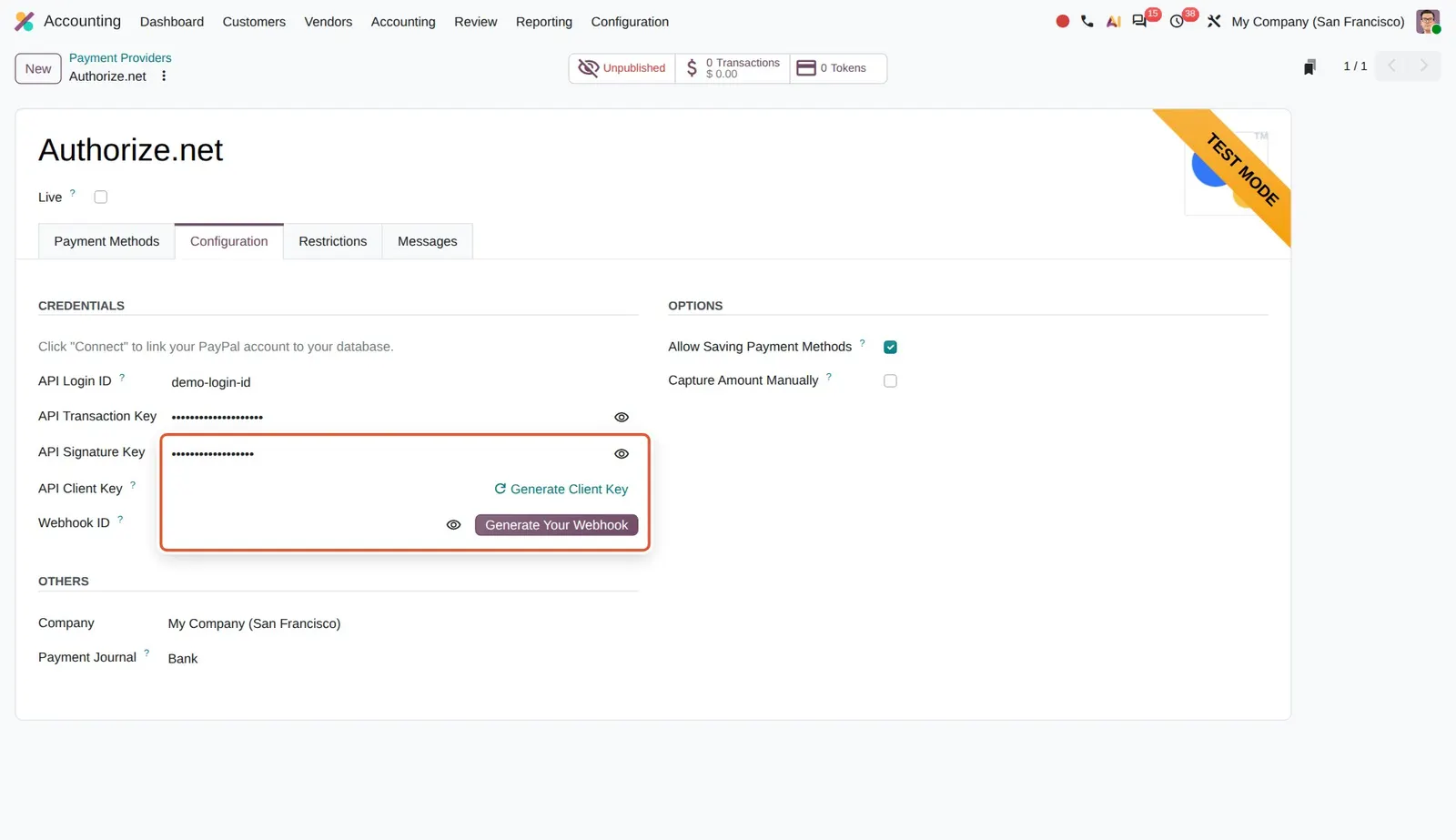Click the Accounting app logo icon
The image size is (1456, 840).
[25, 21]
